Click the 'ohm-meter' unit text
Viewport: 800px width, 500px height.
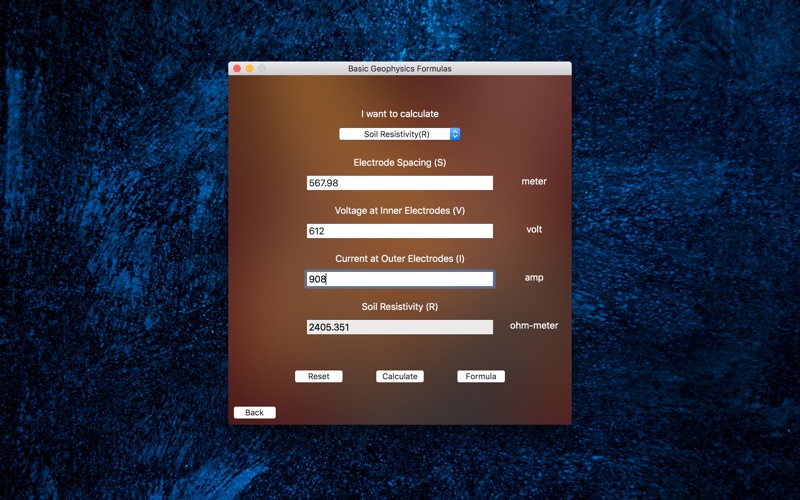pyautogui.click(x=534, y=326)
